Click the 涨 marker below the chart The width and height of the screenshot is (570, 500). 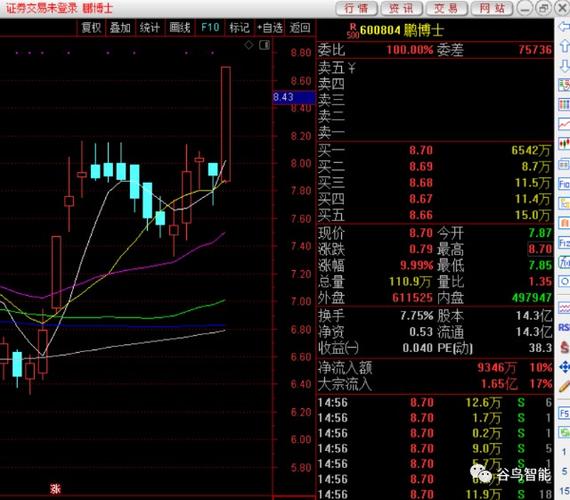tap(55, 489)
